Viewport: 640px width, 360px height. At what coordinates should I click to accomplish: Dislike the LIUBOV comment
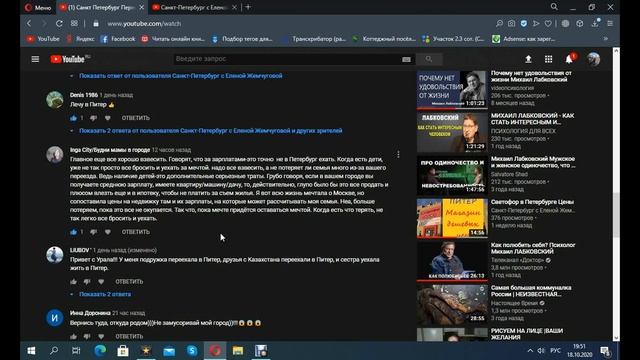(x=87, y=282)
